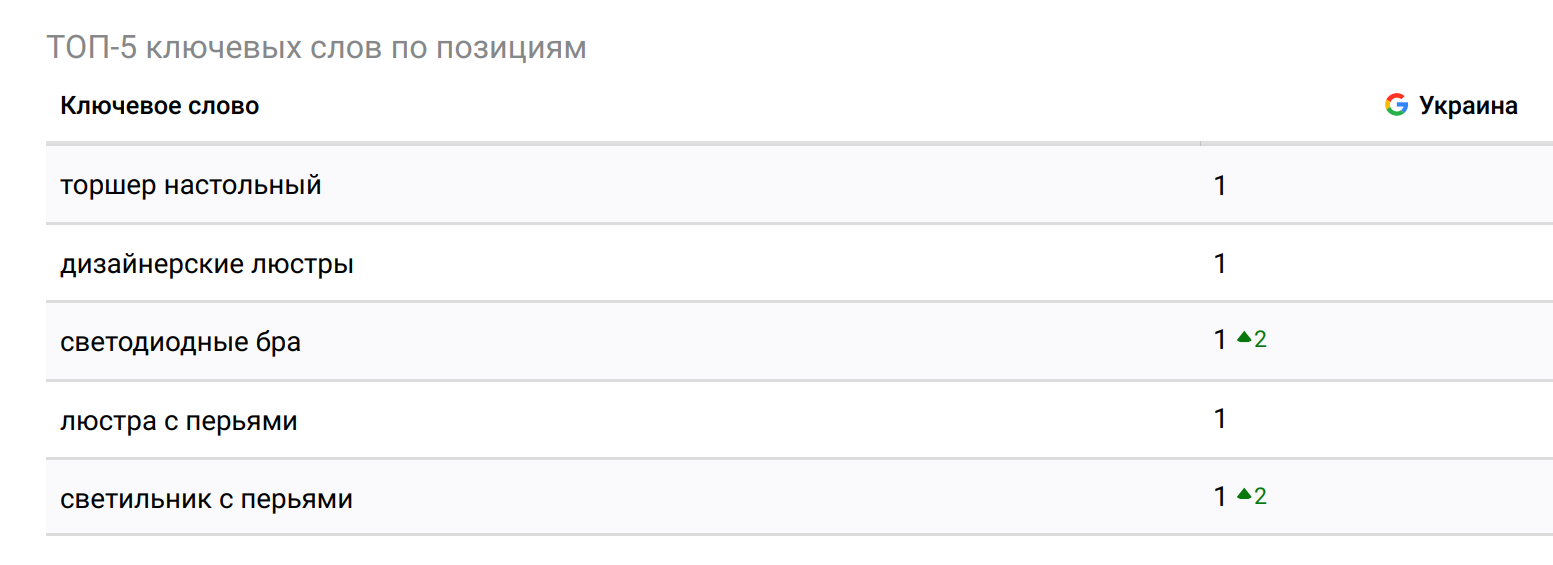Select keyword люстра с перьями
The image size is (1553, 565).
(179, 421)
